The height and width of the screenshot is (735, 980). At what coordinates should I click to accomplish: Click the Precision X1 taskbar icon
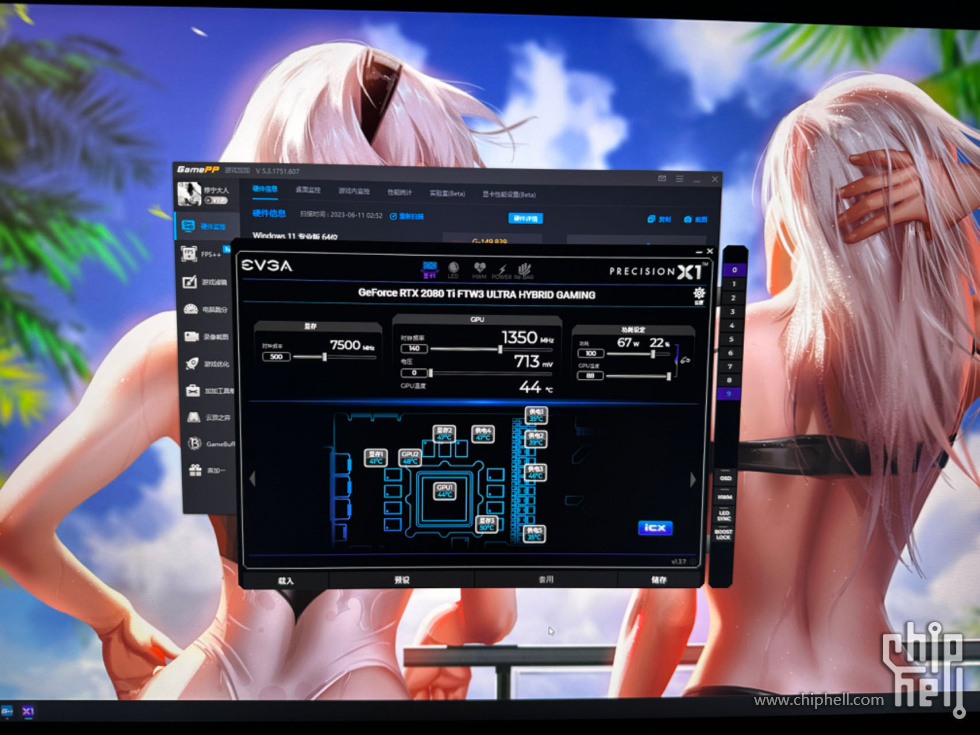click(28, 711)
